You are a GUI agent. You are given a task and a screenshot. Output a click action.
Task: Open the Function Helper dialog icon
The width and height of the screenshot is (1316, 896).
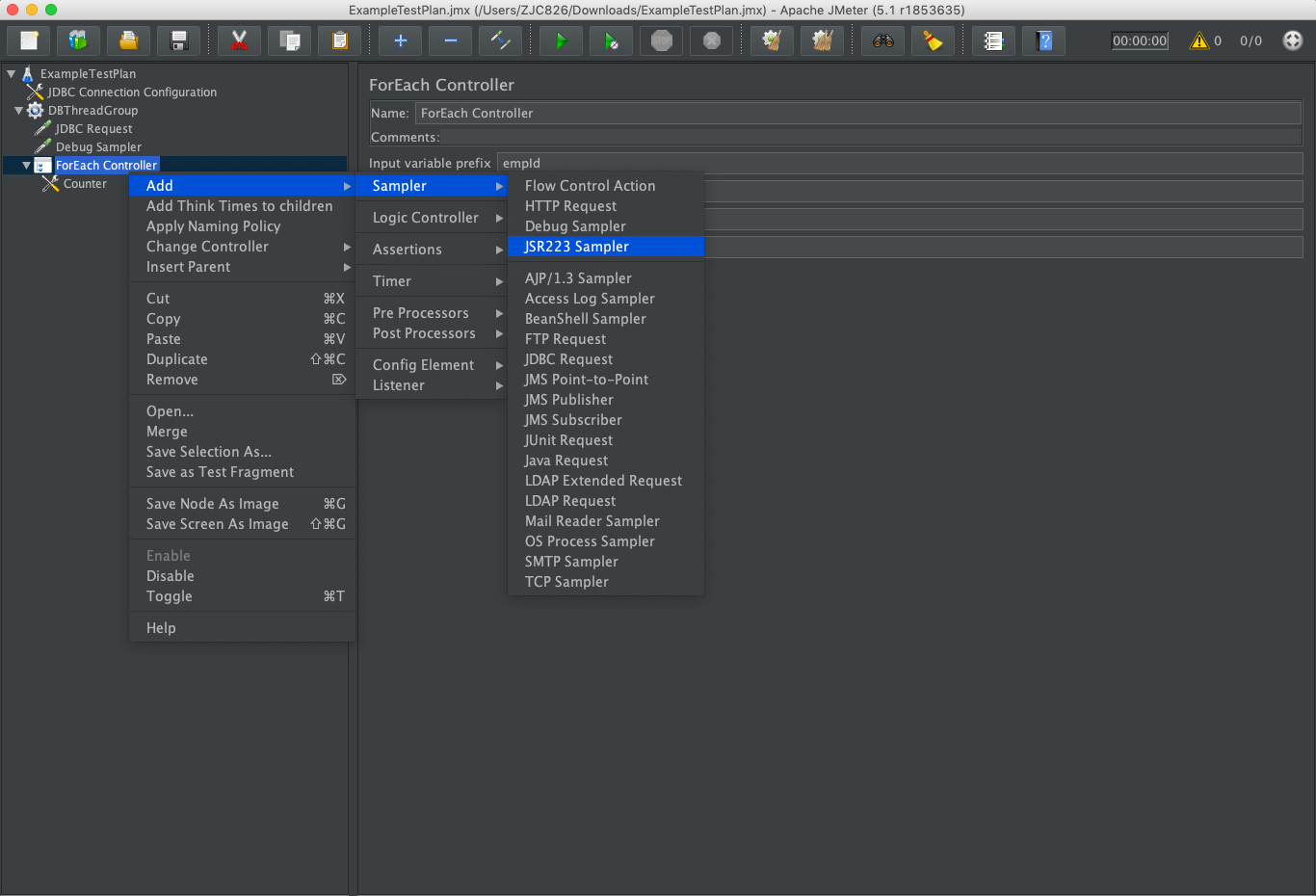[994, 40]
